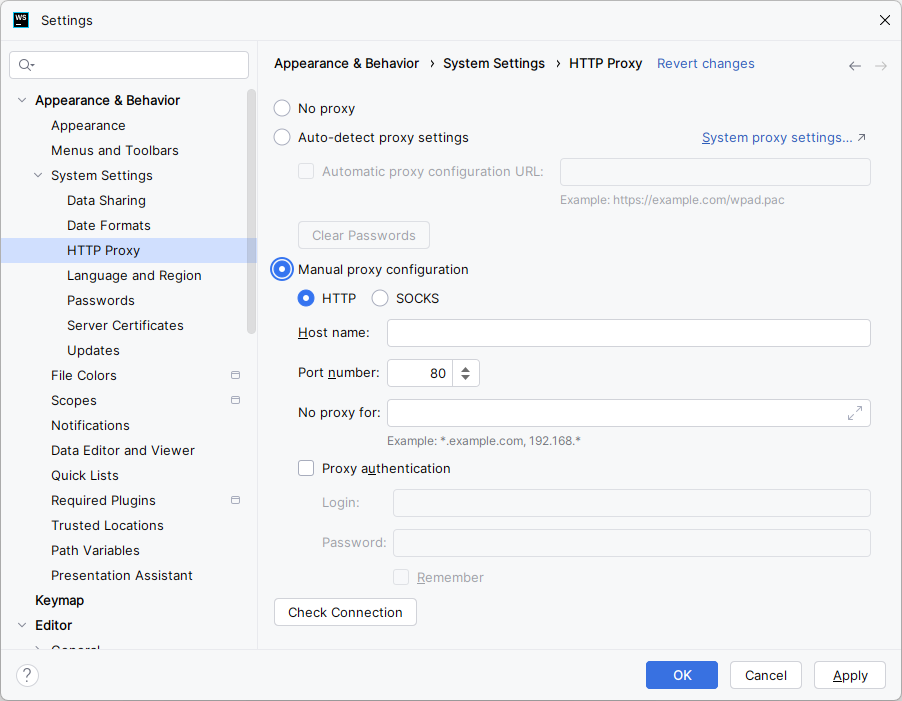Screen dimensions: 902x701
Task: Select HTTP Proxy in the settings tree
Action: (x=129, y=250)
